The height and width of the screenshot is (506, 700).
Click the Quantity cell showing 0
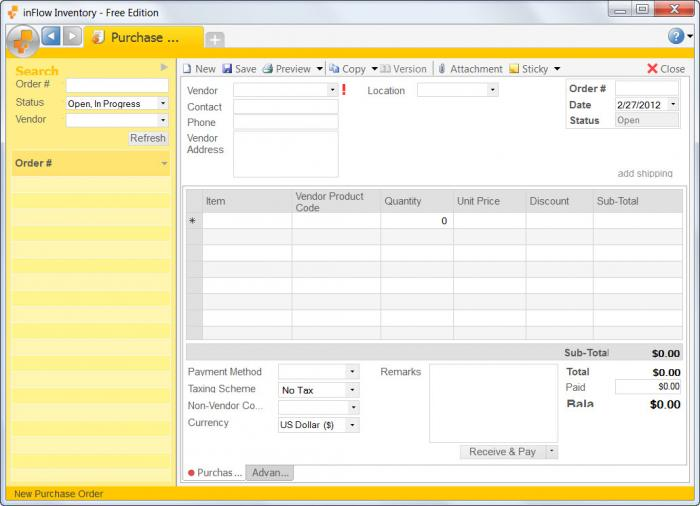[417, 221]
